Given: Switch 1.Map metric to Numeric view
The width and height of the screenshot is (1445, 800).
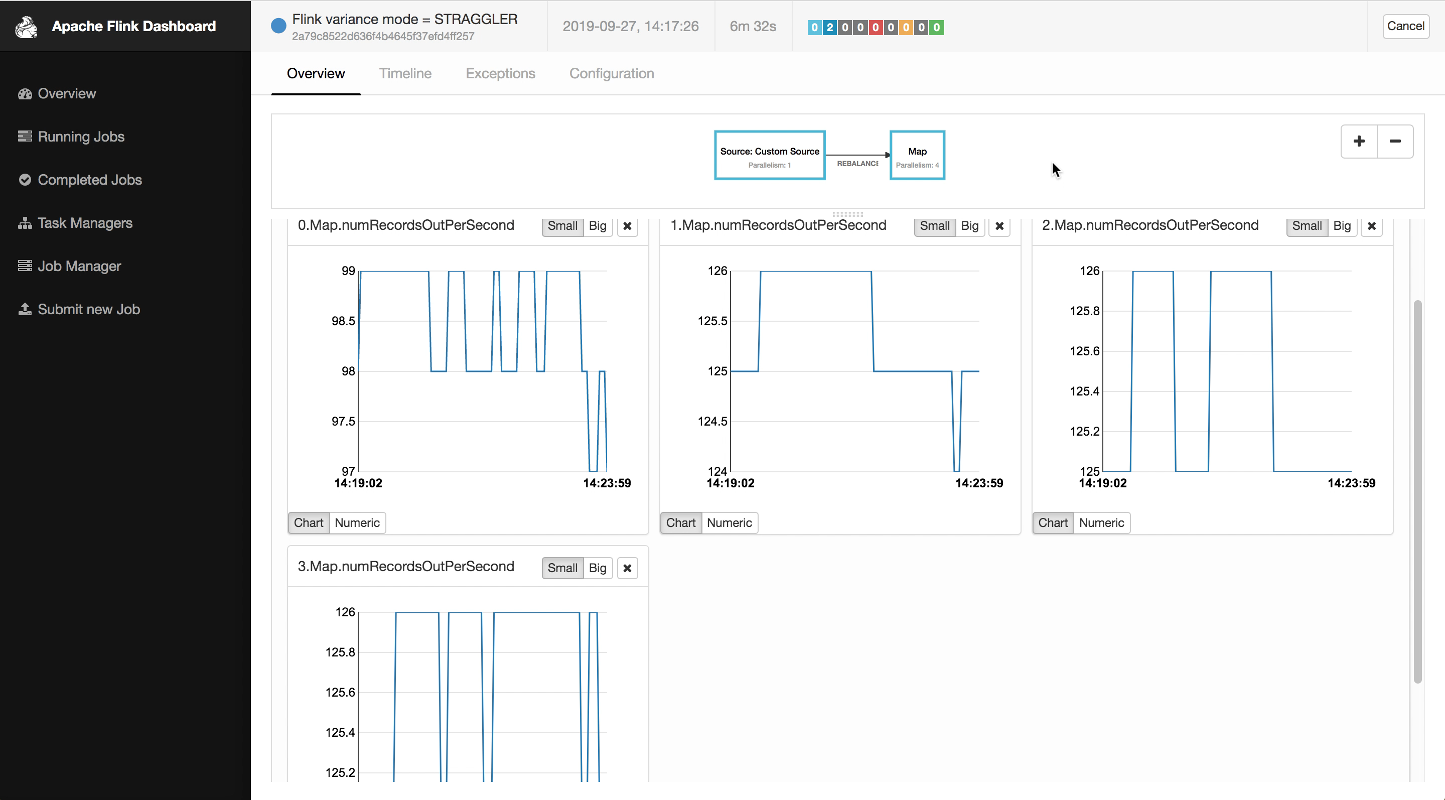Looking at the screenshot, I should tap(729, 523).
